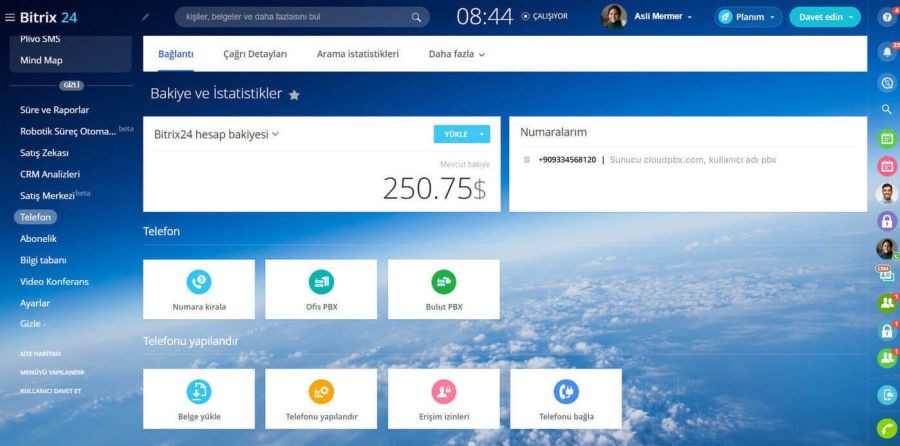Open Robotik Süreç Otomasyonu menu item

pyautogui.click(x=68, y=131)
